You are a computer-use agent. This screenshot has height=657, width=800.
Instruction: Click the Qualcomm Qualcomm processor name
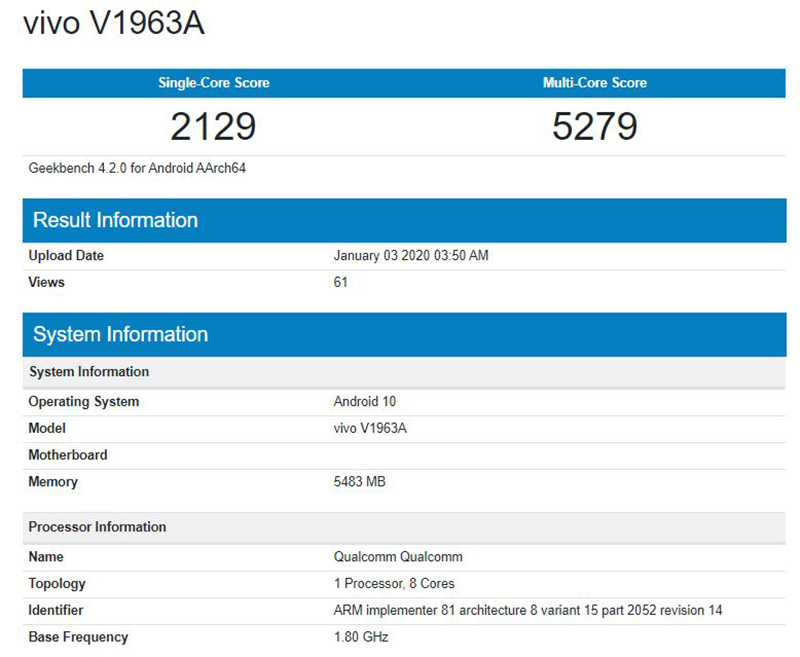tap(397, 557)
